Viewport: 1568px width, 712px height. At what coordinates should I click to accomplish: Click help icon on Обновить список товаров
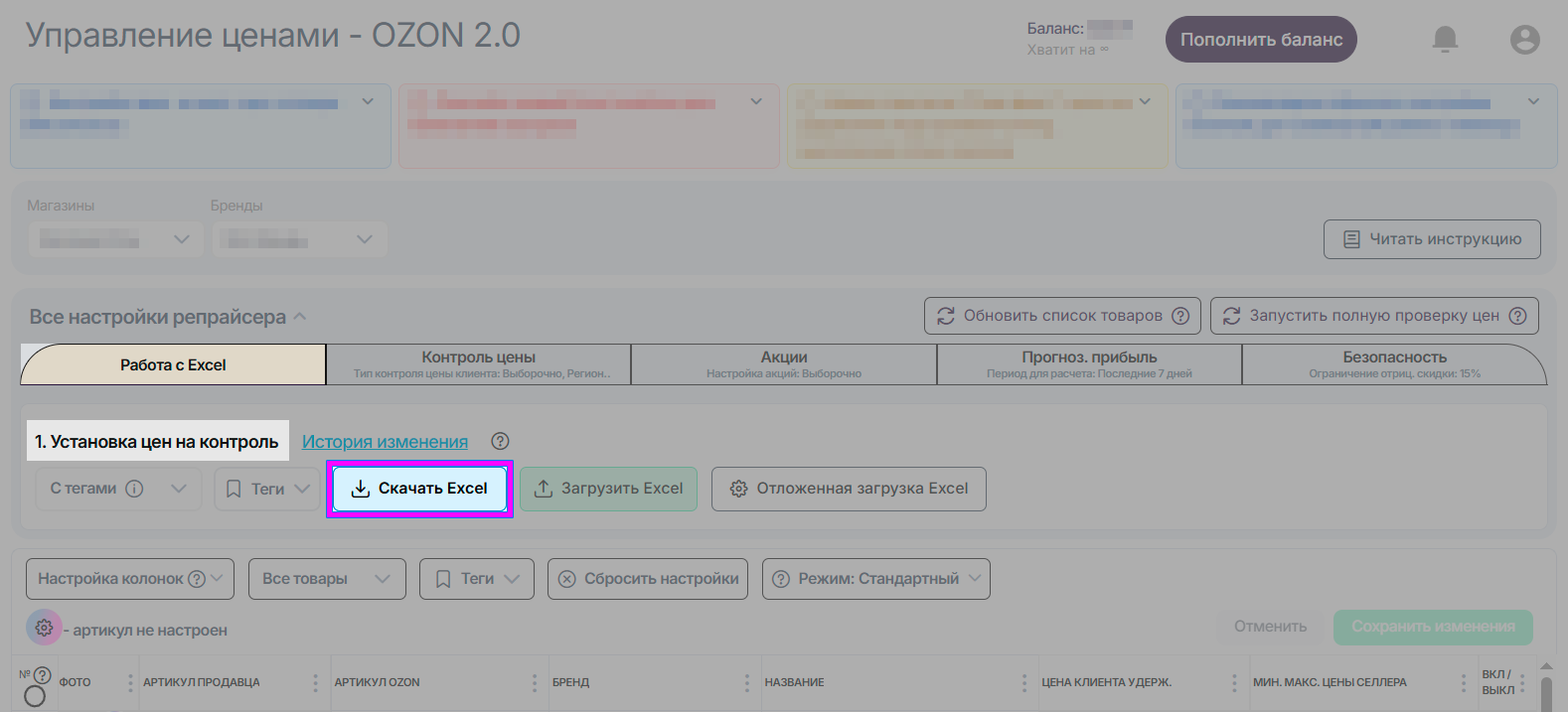point(1180,316)
